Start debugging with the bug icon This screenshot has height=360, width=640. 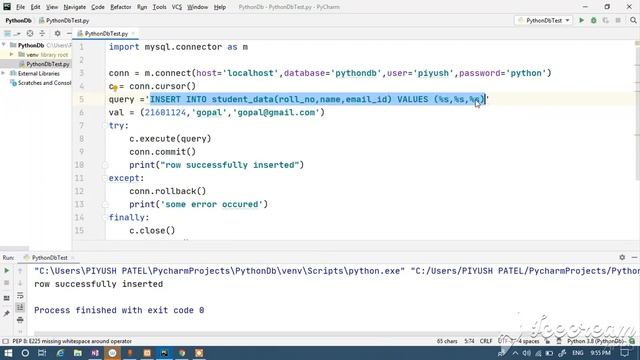[593, 20]
